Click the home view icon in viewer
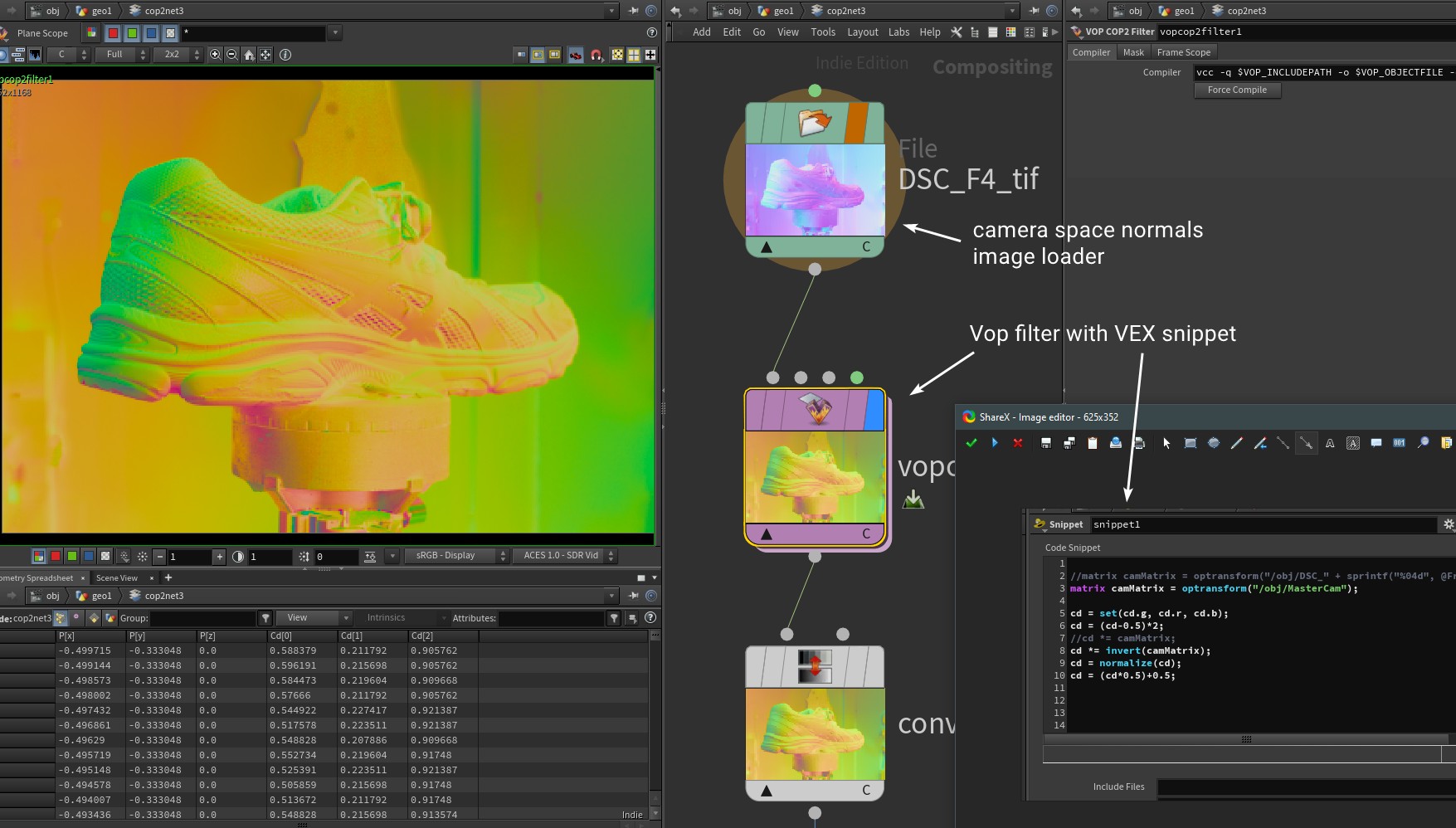Screen dimensions: 1456x828 [249, 55]
